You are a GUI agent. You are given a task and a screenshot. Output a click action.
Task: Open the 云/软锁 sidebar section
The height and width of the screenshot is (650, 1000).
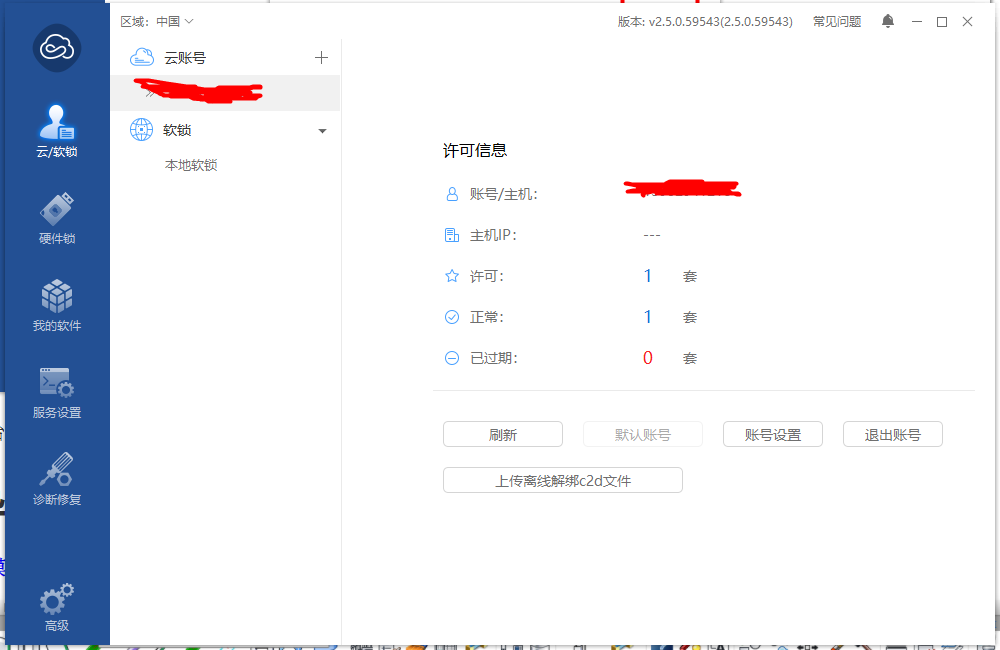pos(56,131)
